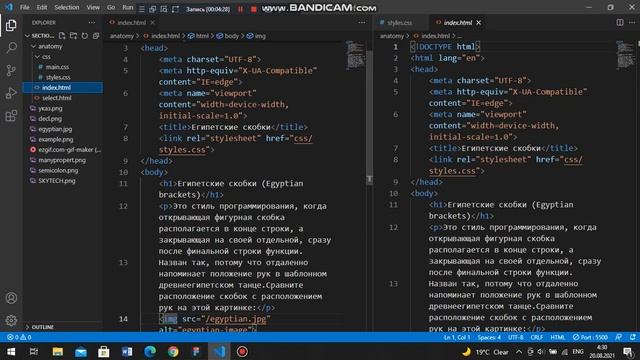Split the right editor group

(x=620, y=22)
